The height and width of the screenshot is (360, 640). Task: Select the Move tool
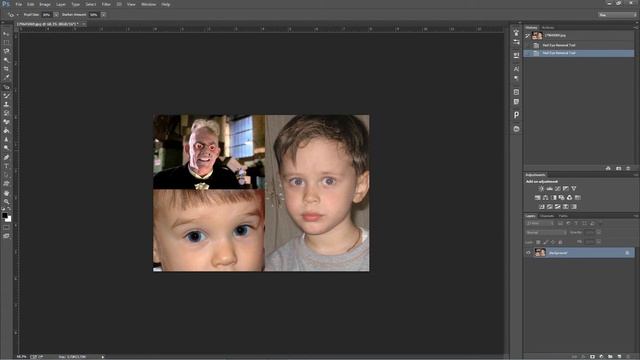[6, 34]
